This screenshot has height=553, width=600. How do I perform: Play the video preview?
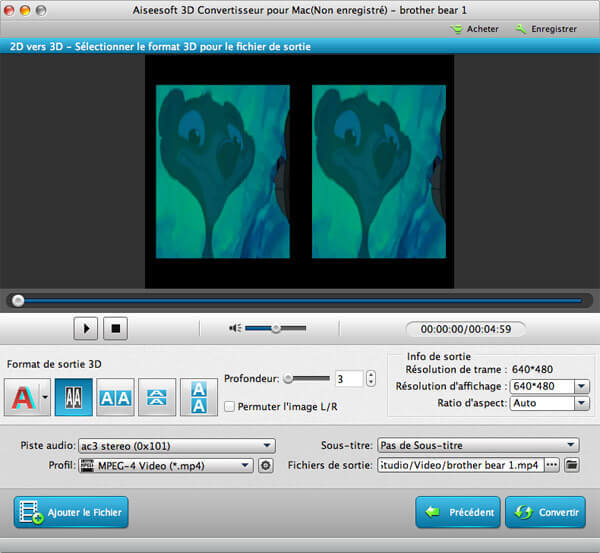86,328
